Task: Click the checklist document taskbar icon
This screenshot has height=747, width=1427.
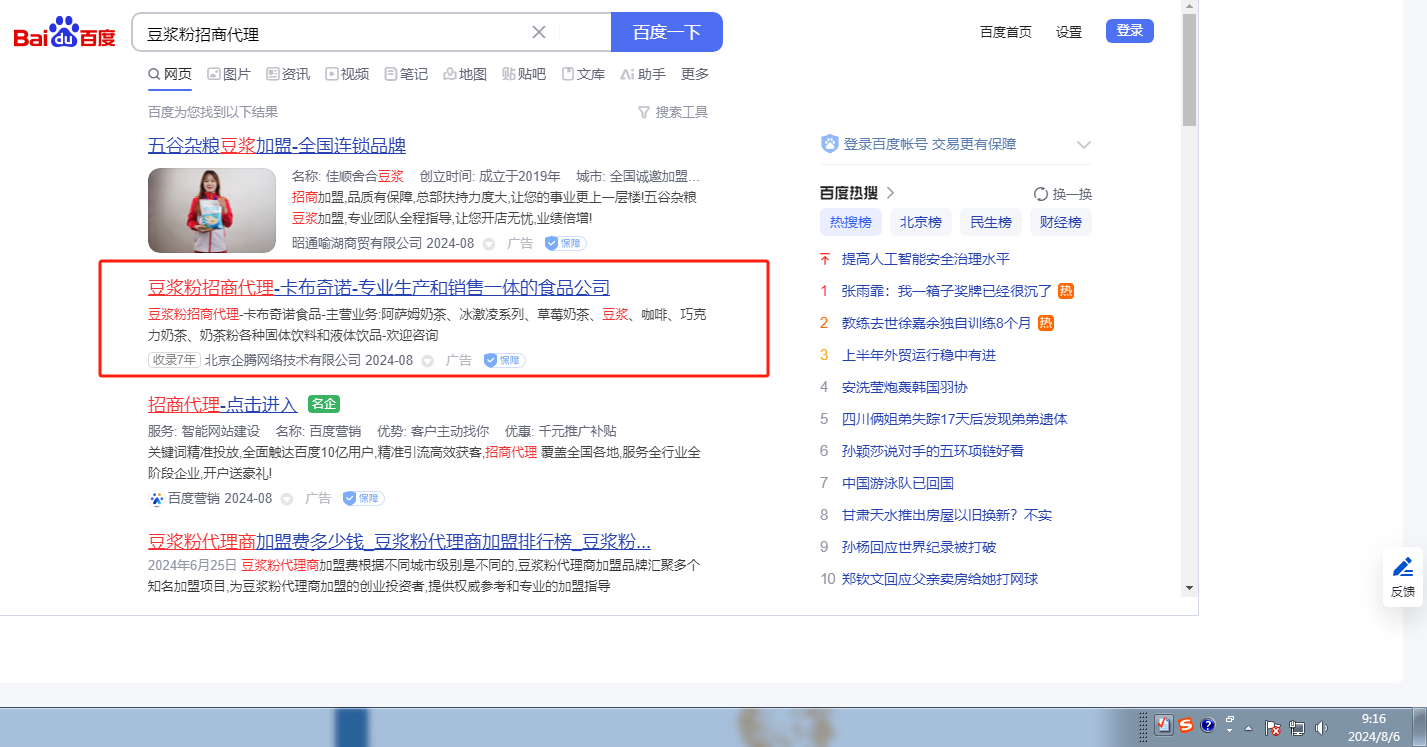Action: click(1164, 726)
